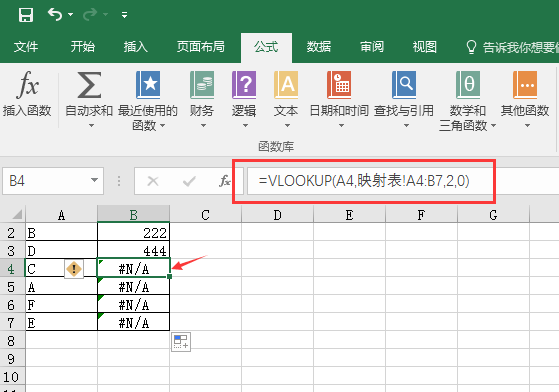The width and height of the screenshot is (559, 392).
Task: Open the 查找与引用 functions magnifier icon
Action: (x=404, y=85)
